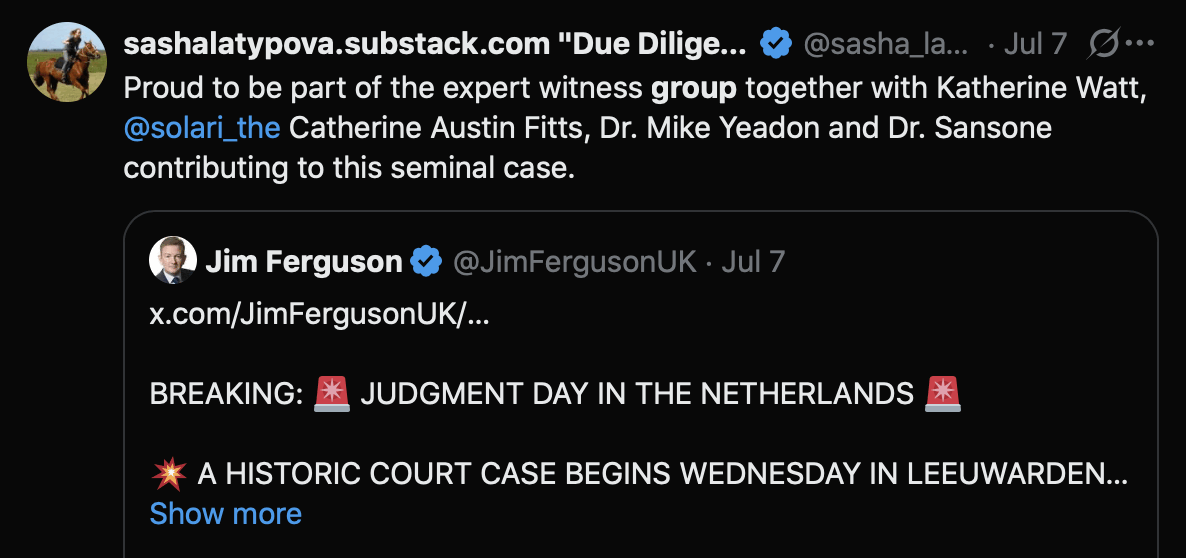Click Jim Ferguson's blue verified badge

(x=427, y=262)
